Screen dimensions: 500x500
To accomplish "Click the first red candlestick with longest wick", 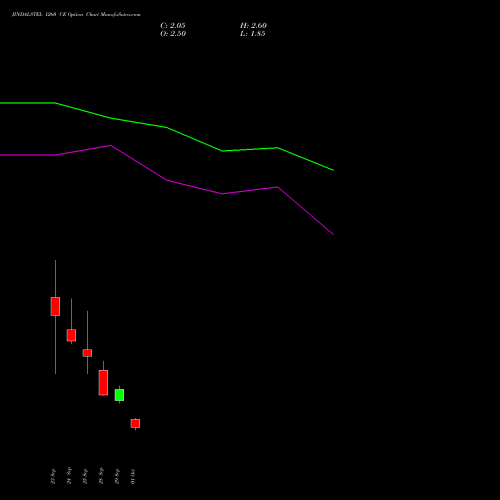I will [x=55, y=306].
